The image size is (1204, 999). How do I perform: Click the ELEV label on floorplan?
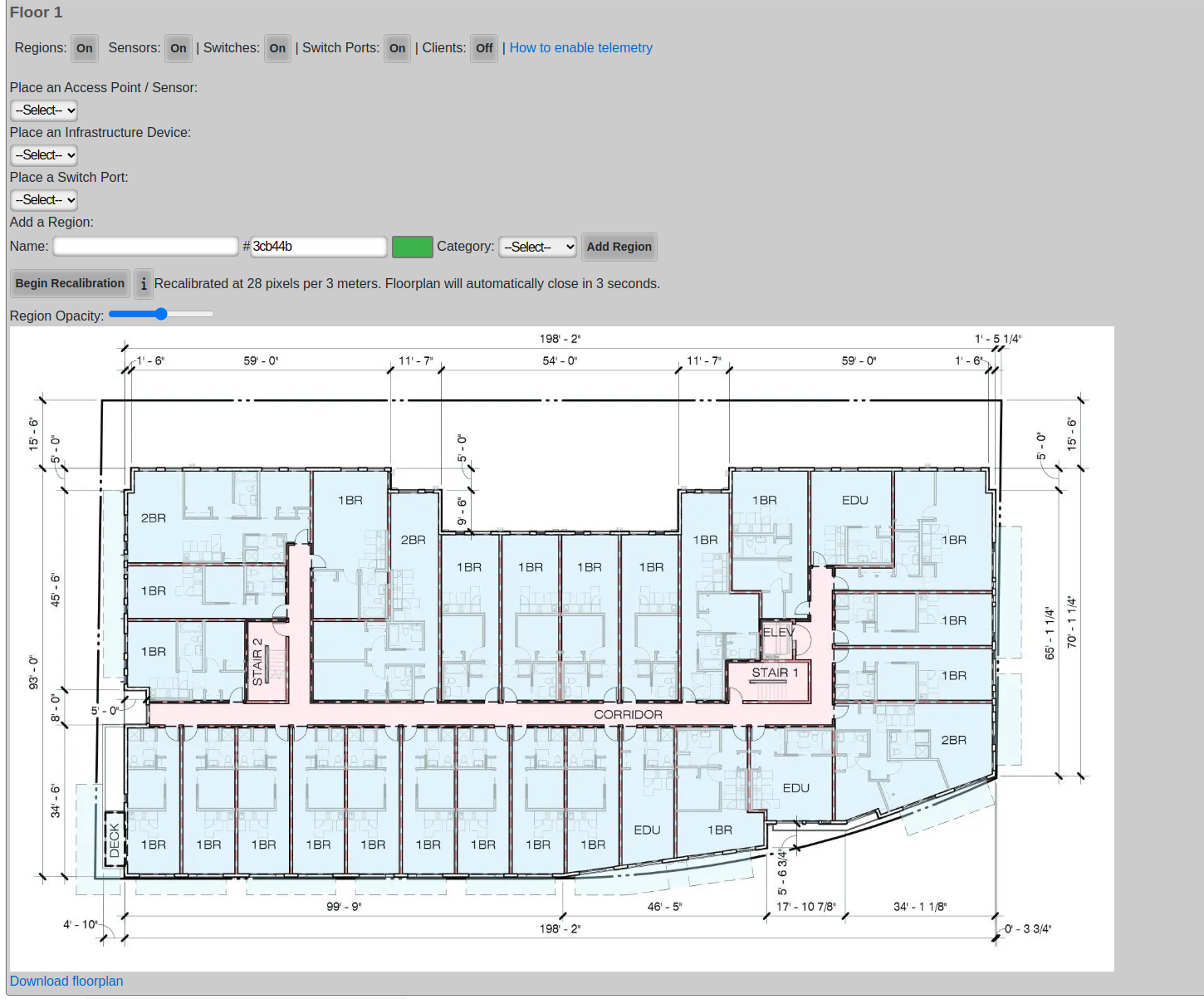(779, 633)
